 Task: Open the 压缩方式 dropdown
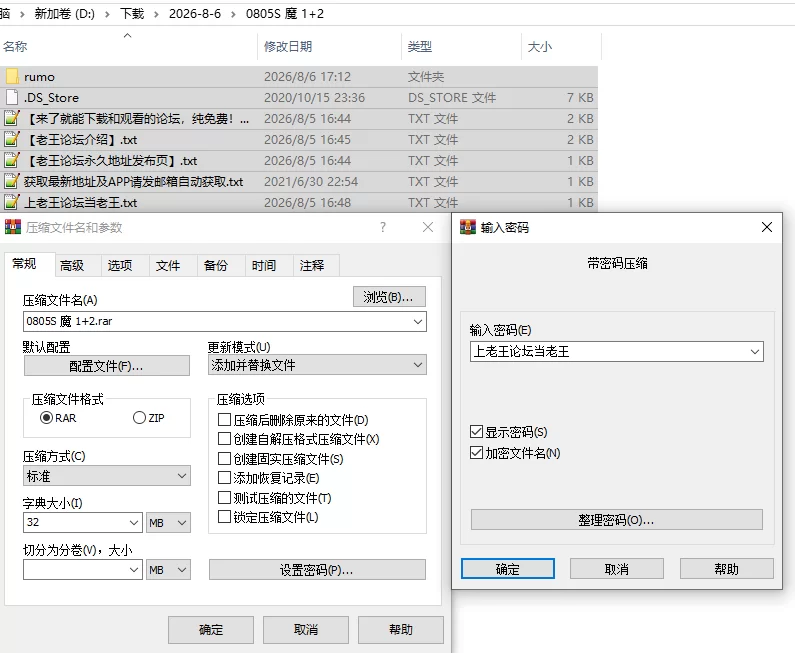tap(182, 476)
